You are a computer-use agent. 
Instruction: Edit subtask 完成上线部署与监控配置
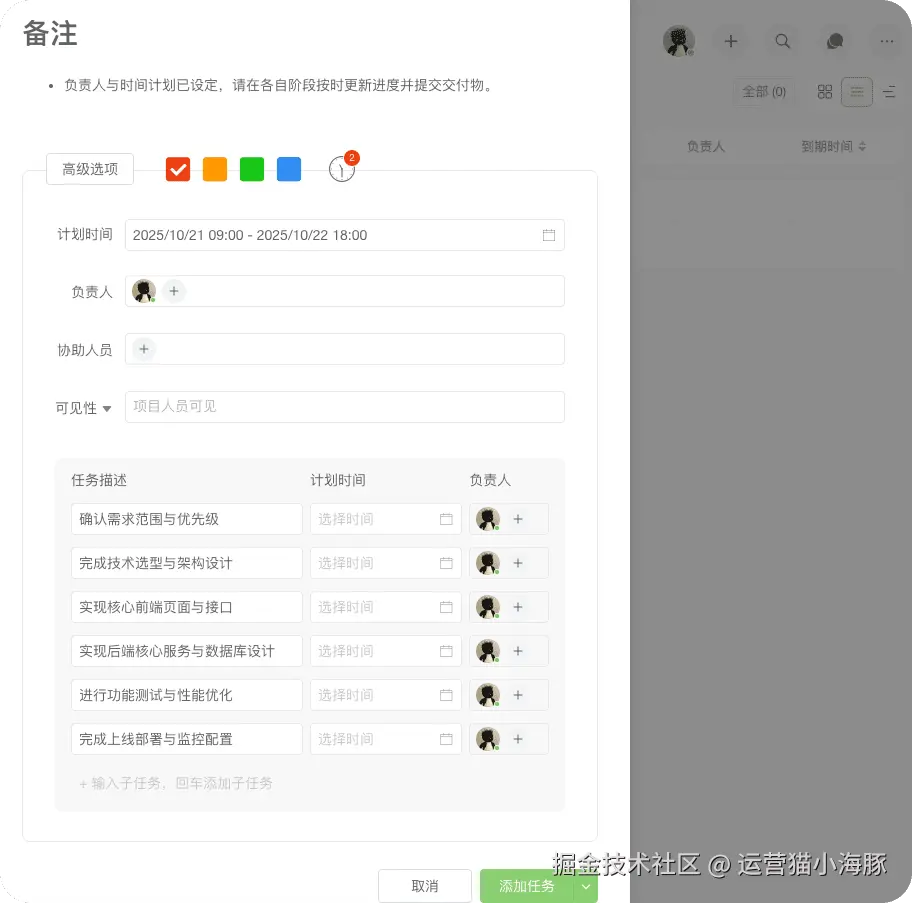(187, 739)
